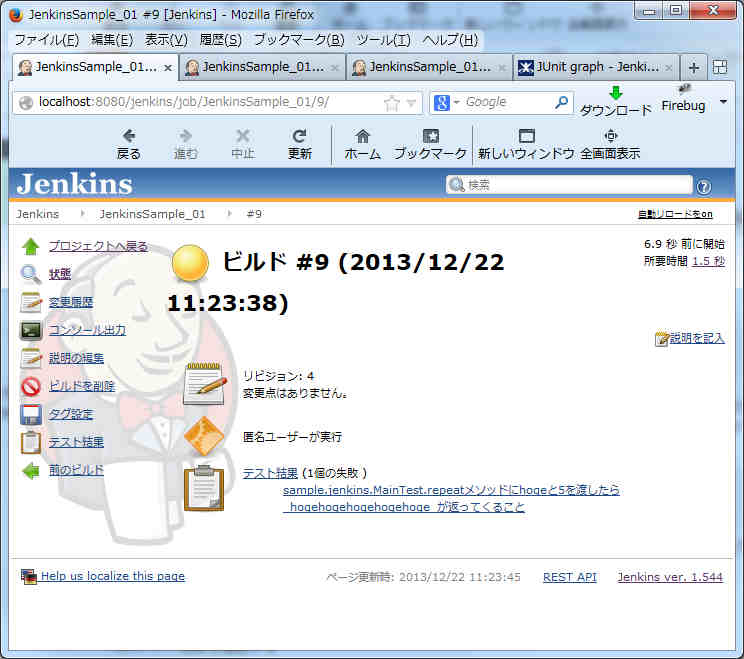
Task: Click the search magnifier in Google box
Action: [561, 102]
